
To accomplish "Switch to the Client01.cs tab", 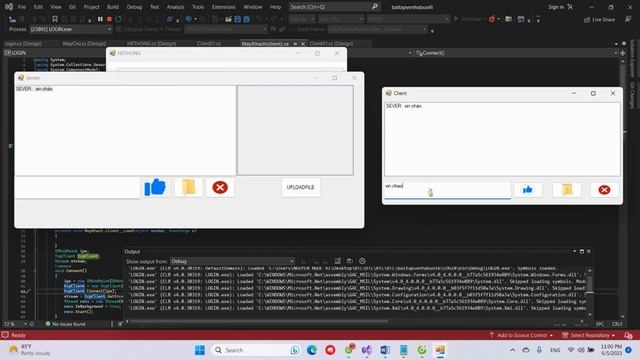I will click(209, 43).
